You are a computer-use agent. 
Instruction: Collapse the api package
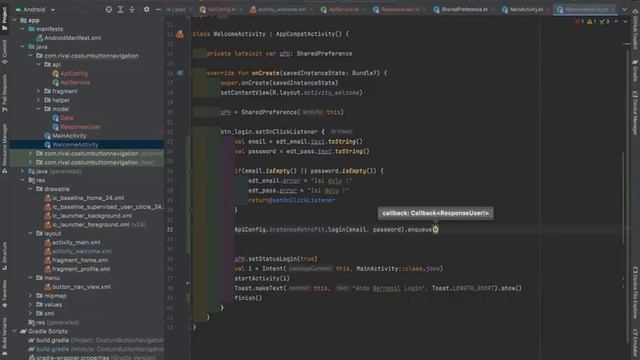pyautogui.click(x=39, y=64)
